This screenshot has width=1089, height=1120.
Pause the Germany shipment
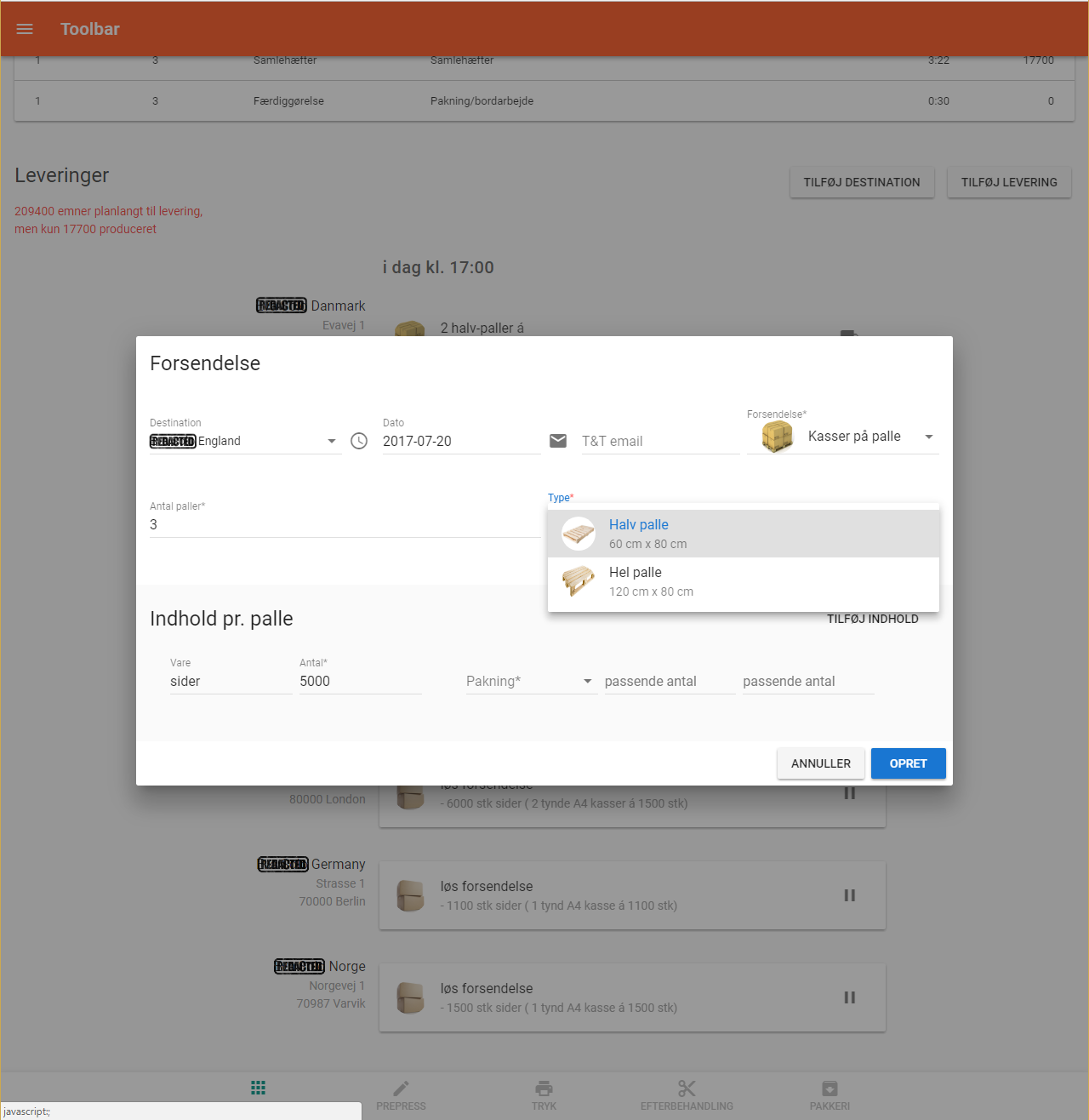coord(849,895)
